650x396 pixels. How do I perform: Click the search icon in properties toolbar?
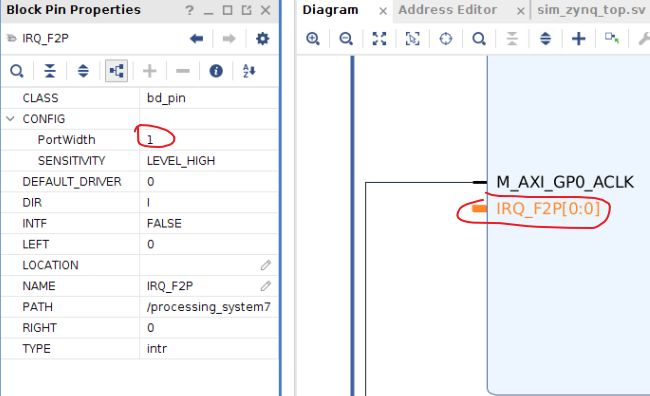[17, 71]
